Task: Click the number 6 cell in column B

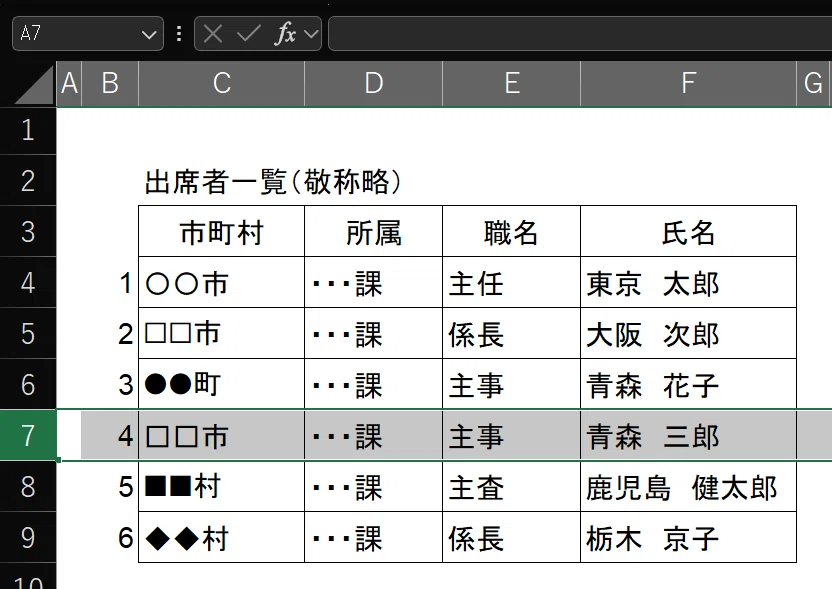Action: pos(110,537)
